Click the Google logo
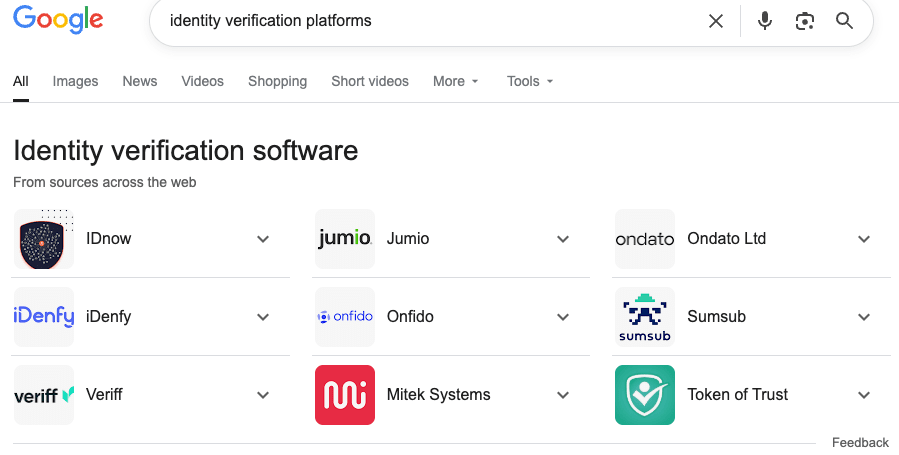This screenshot has width=899, height=455. [58, 19]
